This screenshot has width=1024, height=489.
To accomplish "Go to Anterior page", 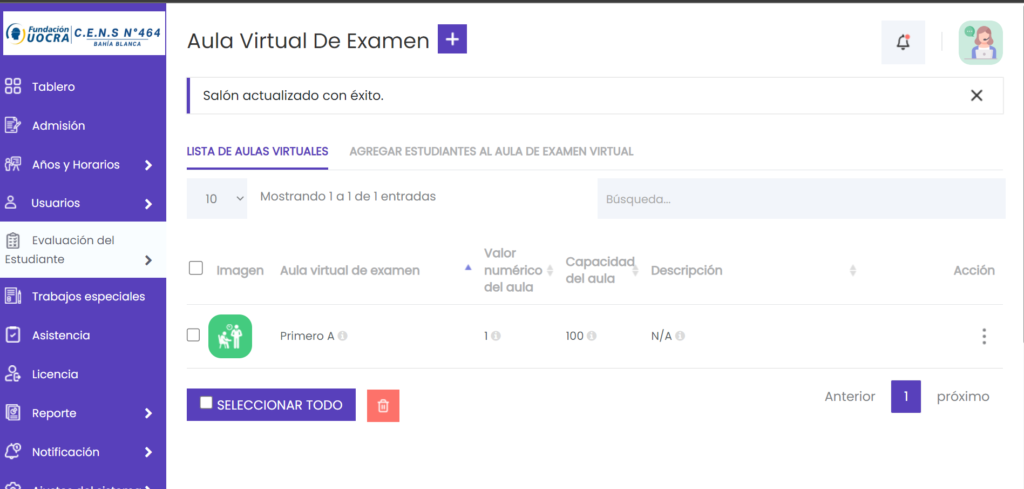I will pos(850,396).
